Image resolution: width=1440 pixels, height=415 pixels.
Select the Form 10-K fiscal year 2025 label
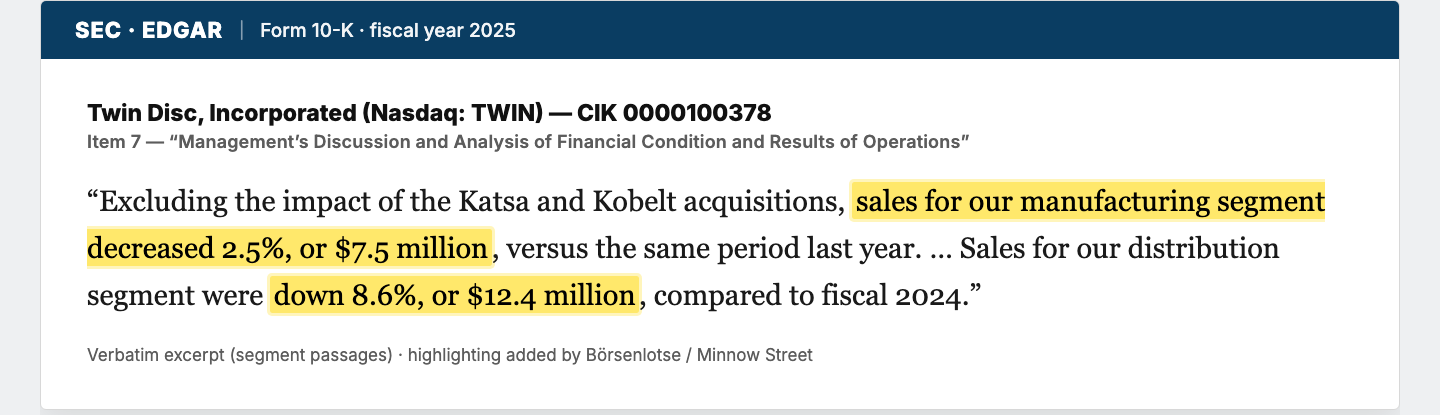click(x=388, y=30)
